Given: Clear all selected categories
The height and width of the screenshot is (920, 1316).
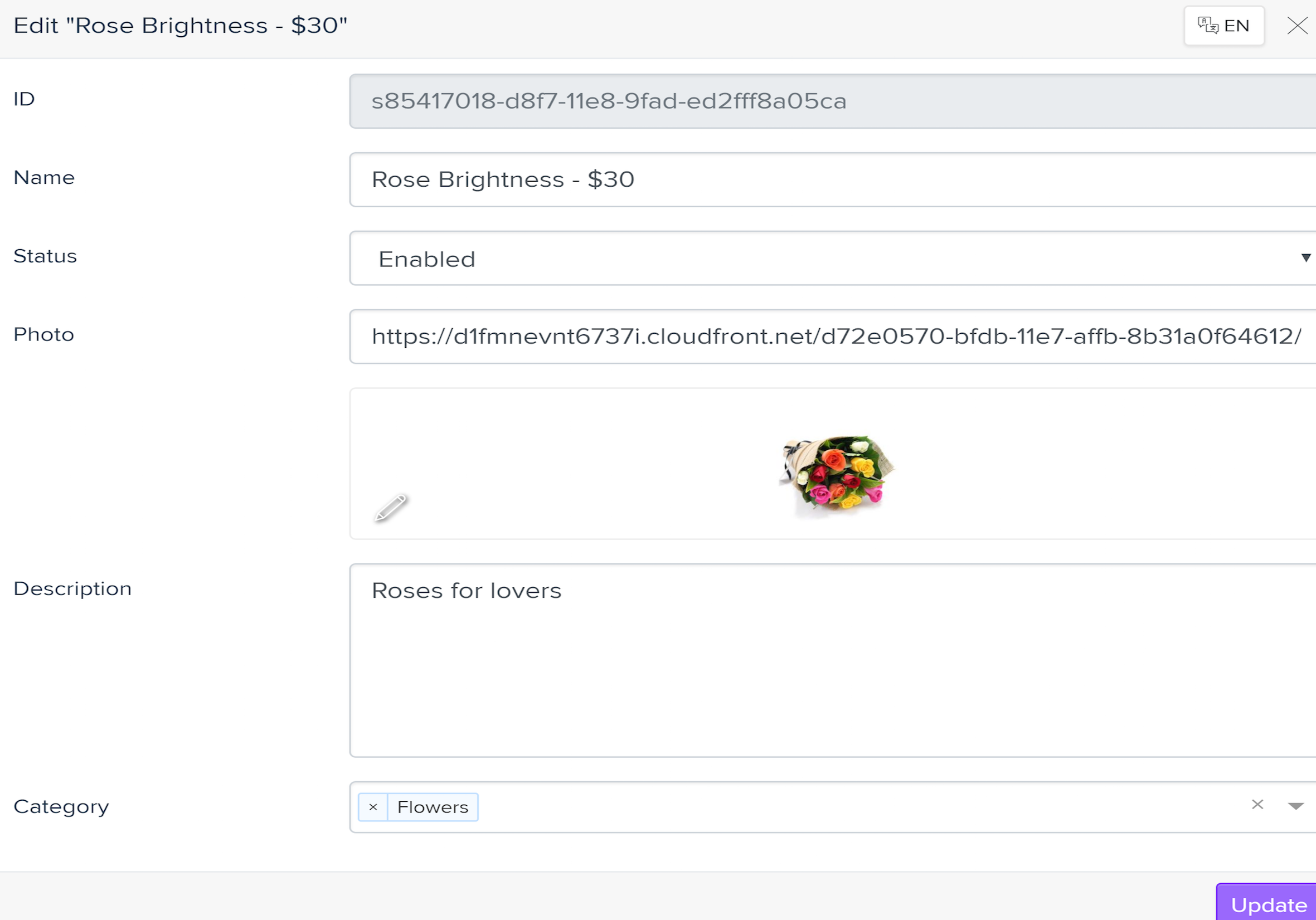Looking at the screenshot, I should [1257, 805].
